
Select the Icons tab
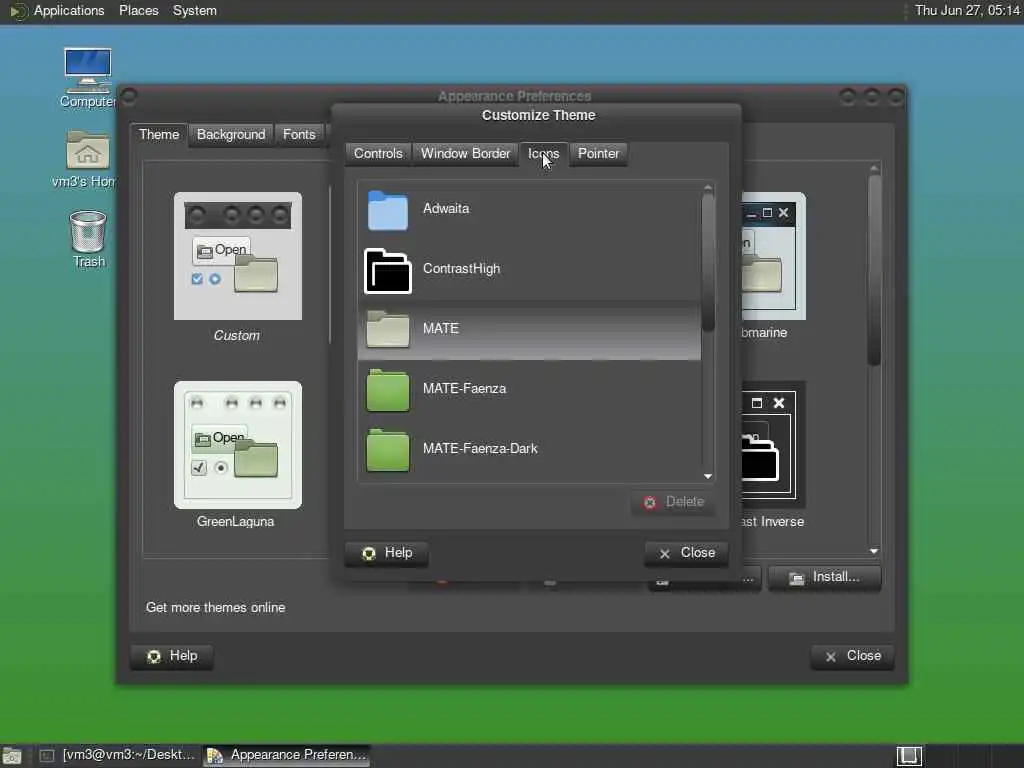tap(543, 153)
